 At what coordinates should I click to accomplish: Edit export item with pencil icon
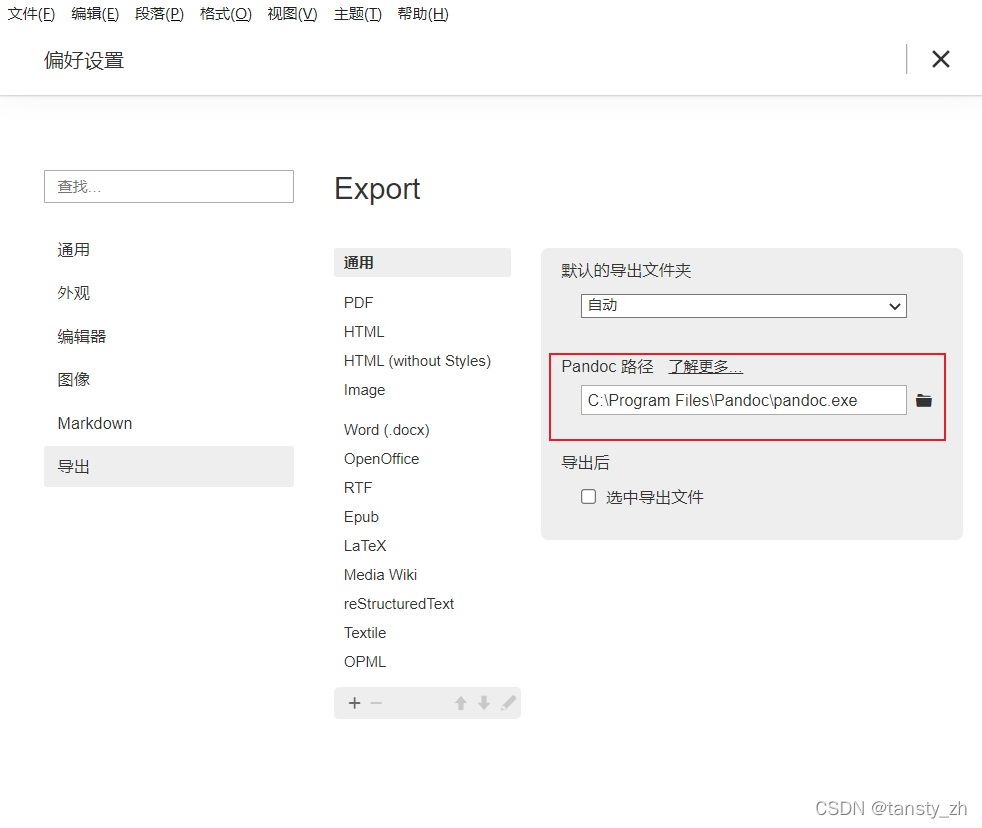tap(509, 703)
